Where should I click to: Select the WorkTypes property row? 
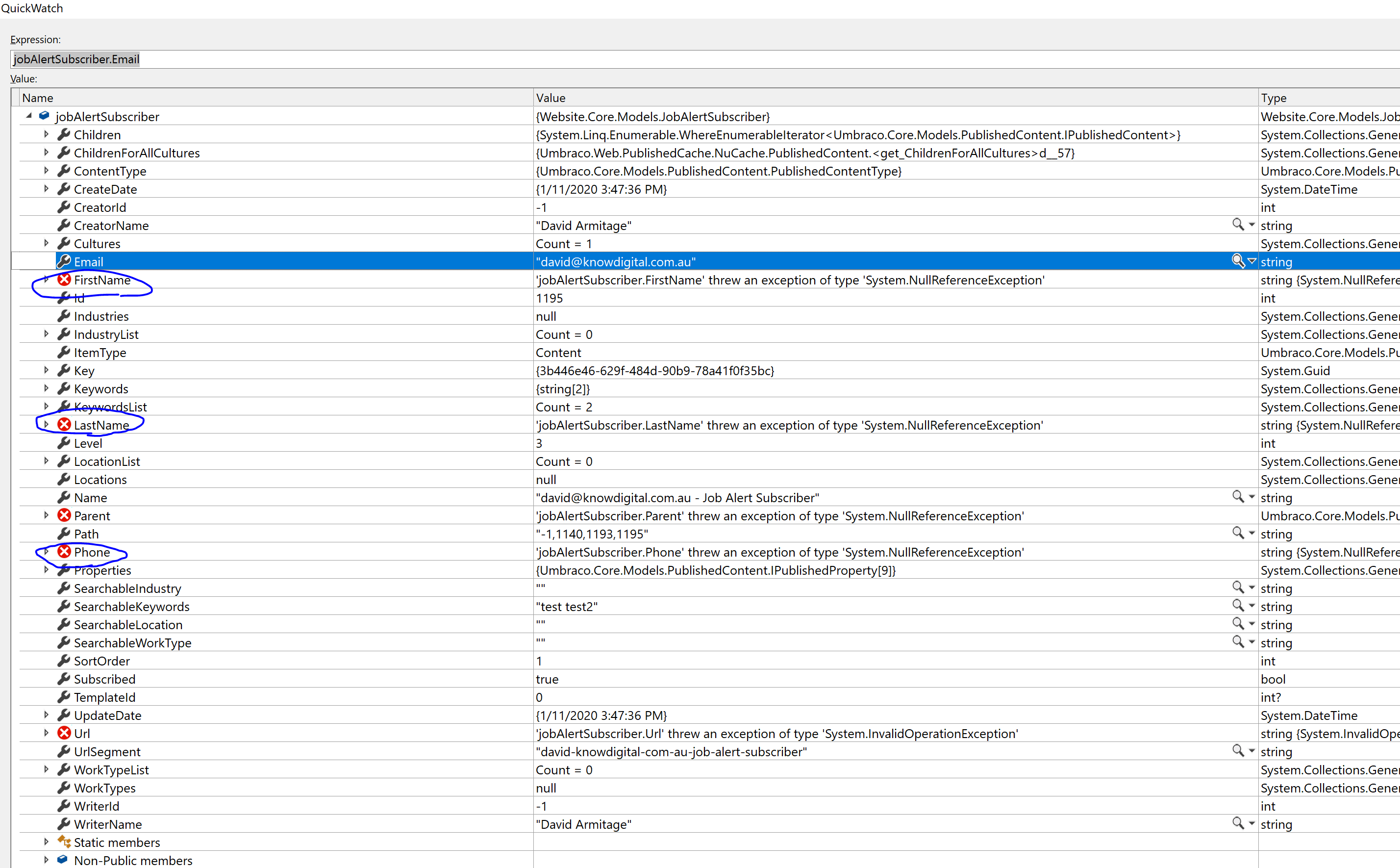click(x=710, y=788)
